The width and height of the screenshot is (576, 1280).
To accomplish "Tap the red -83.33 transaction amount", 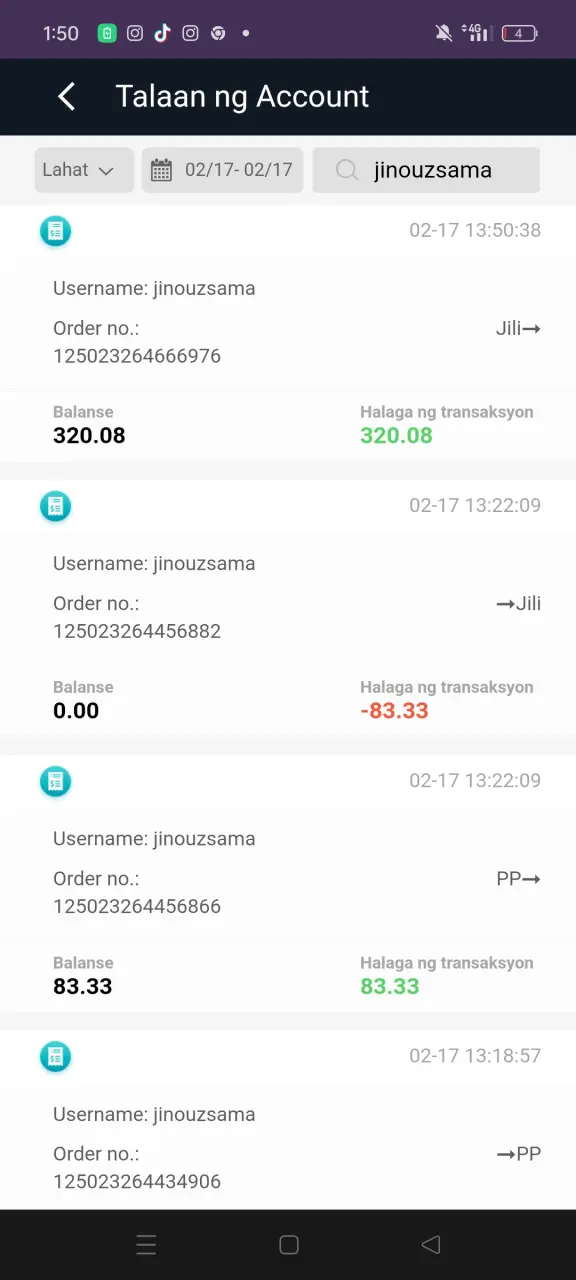I will (x=394, y=711).
